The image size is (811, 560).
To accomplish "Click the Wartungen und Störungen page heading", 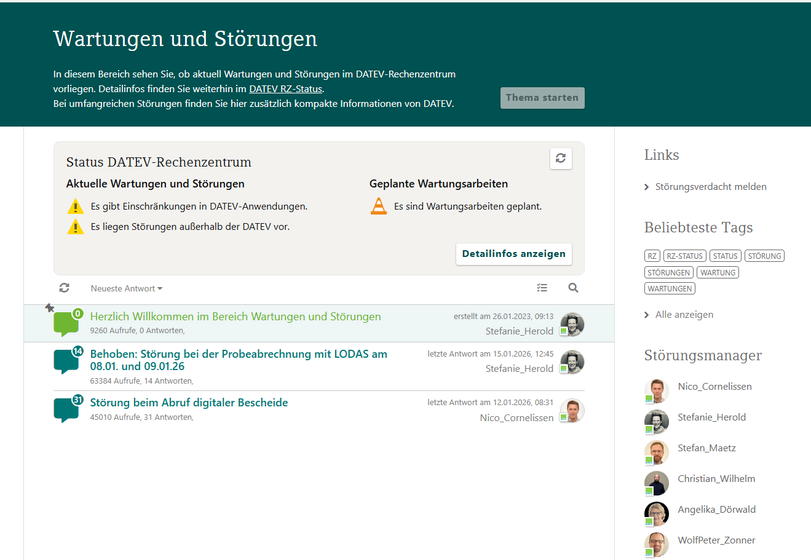I will (x=185, y=39).
